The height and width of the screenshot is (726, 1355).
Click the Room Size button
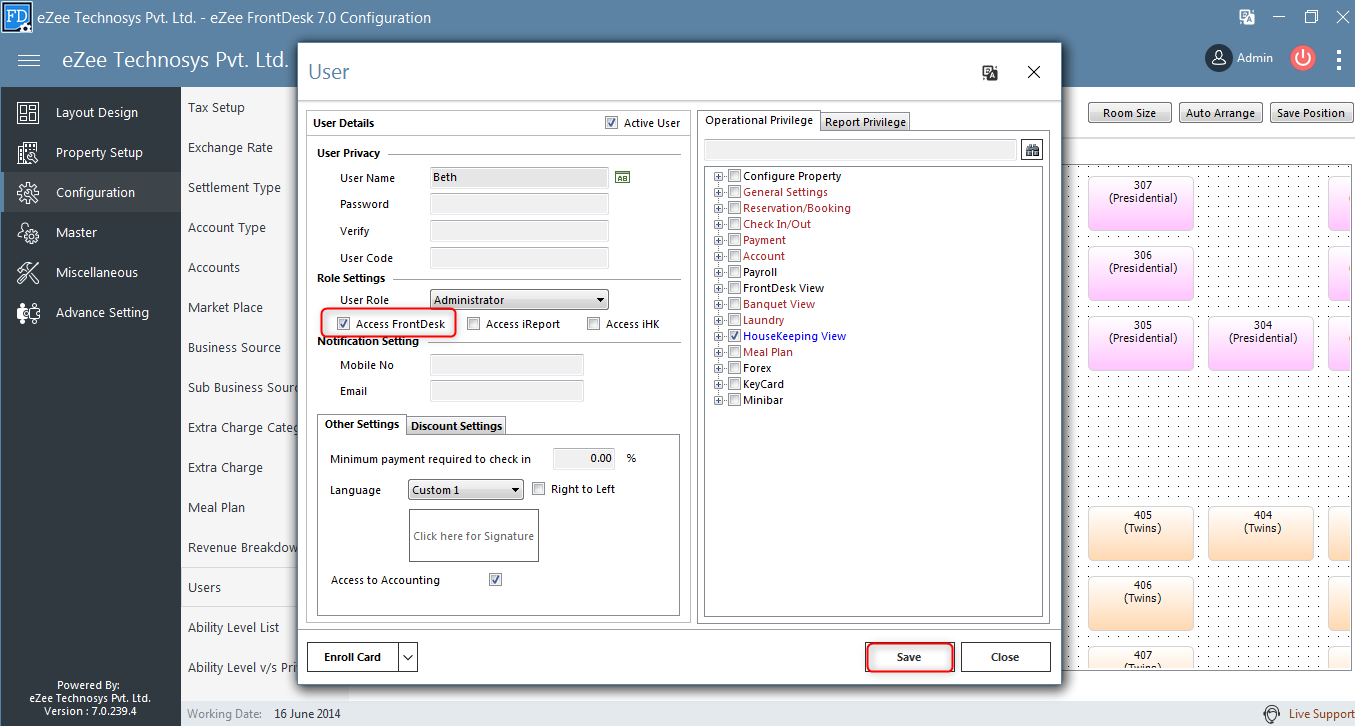(1129, 113)
